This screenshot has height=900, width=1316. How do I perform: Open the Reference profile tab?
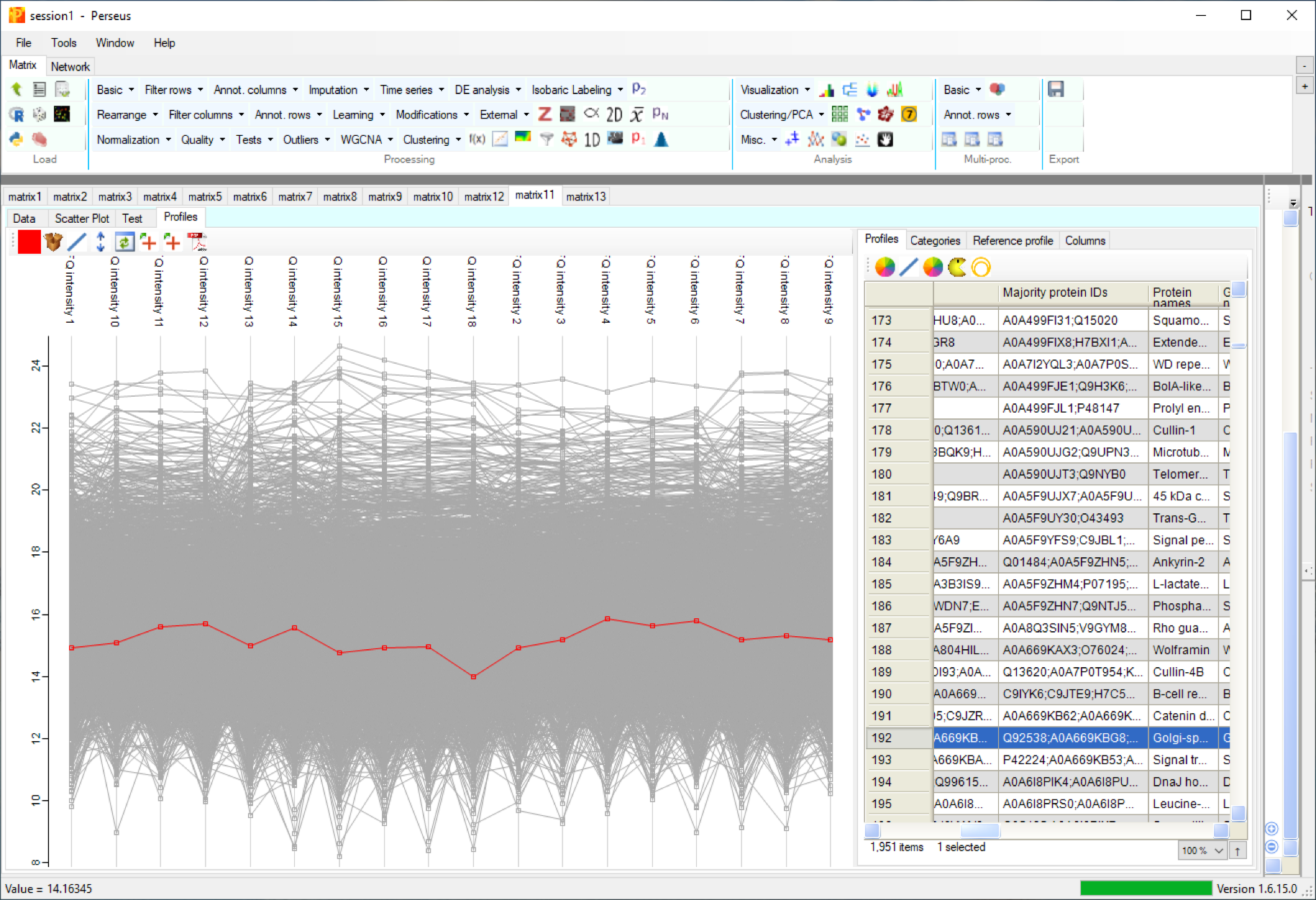click(1012, 241)
